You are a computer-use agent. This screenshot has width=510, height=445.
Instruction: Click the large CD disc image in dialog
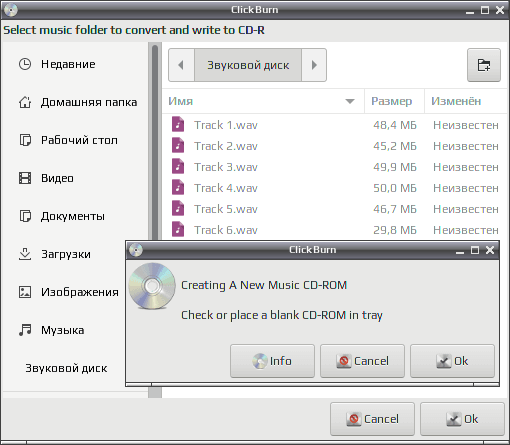coord(152,286)
